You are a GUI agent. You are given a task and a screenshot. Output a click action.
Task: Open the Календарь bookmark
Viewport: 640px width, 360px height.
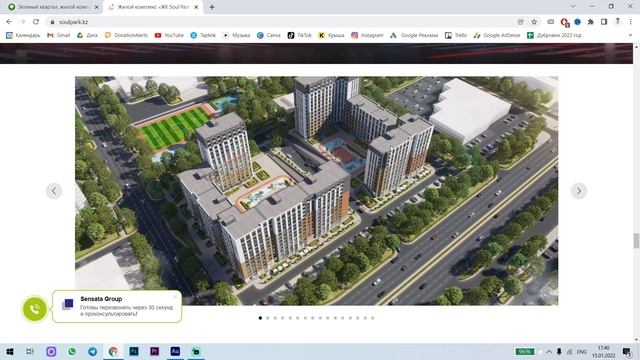(23, 36)
